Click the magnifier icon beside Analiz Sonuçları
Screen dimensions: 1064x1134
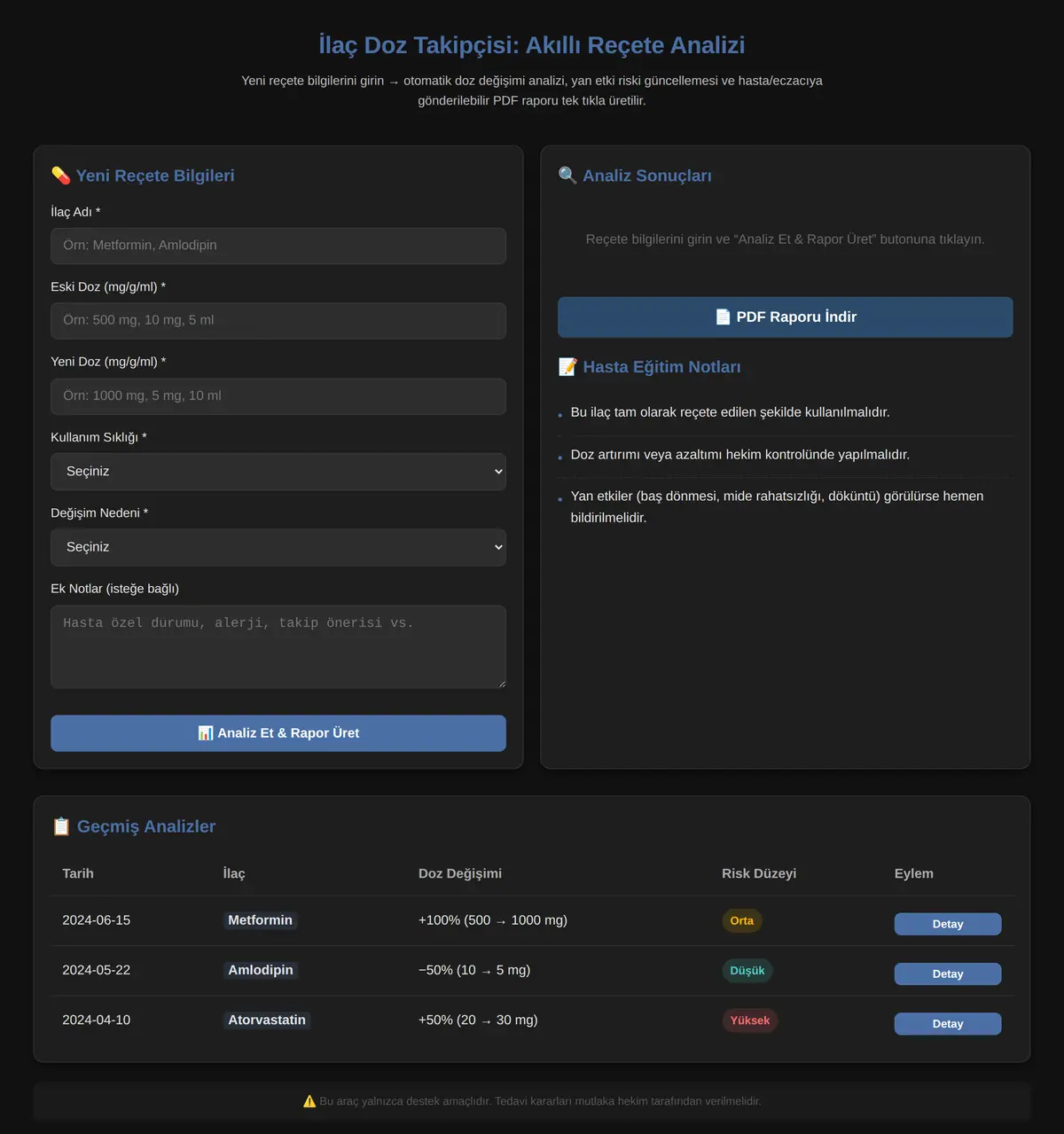tap(567, 176)
